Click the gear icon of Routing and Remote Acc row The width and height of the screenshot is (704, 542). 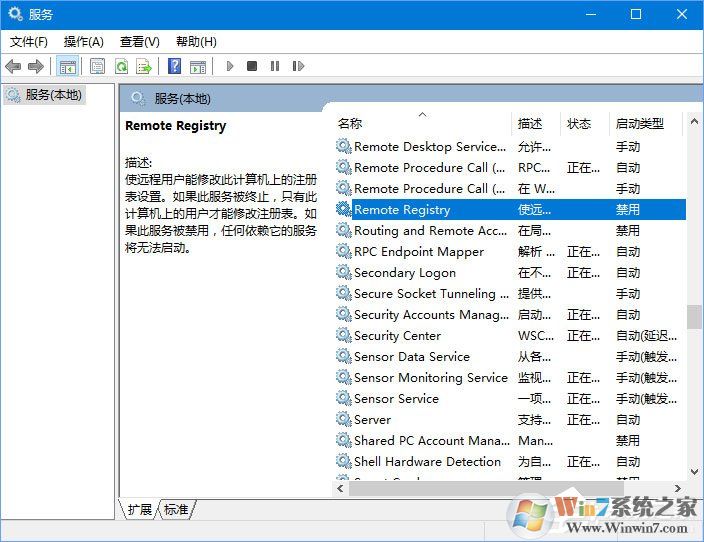pos(343,230)
